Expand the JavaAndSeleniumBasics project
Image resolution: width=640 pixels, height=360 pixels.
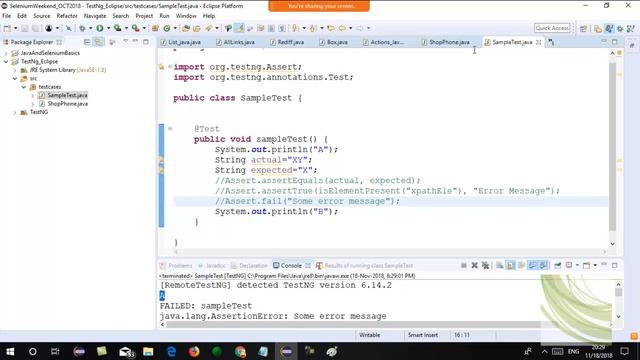coord(6,53)
